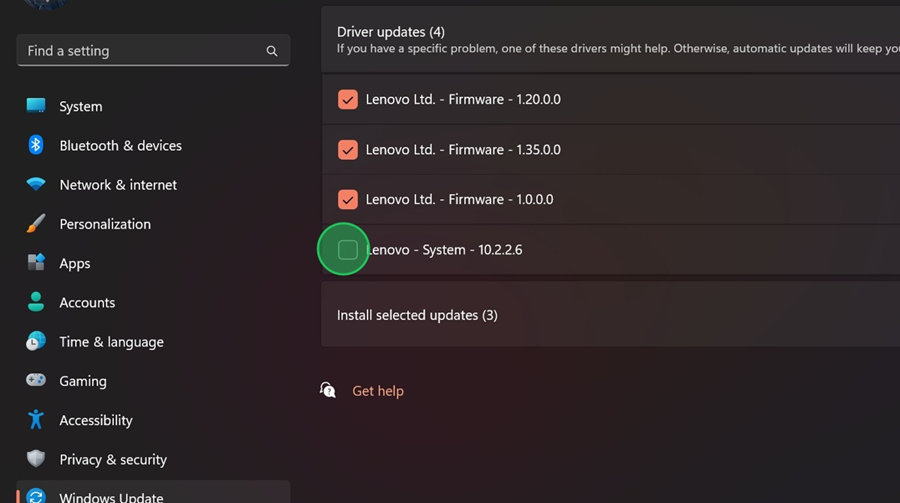Check the Lenovo System 10.2.2.6 checkbox
The height and width of the screenshot is (503, 900).
coord(347,249)
